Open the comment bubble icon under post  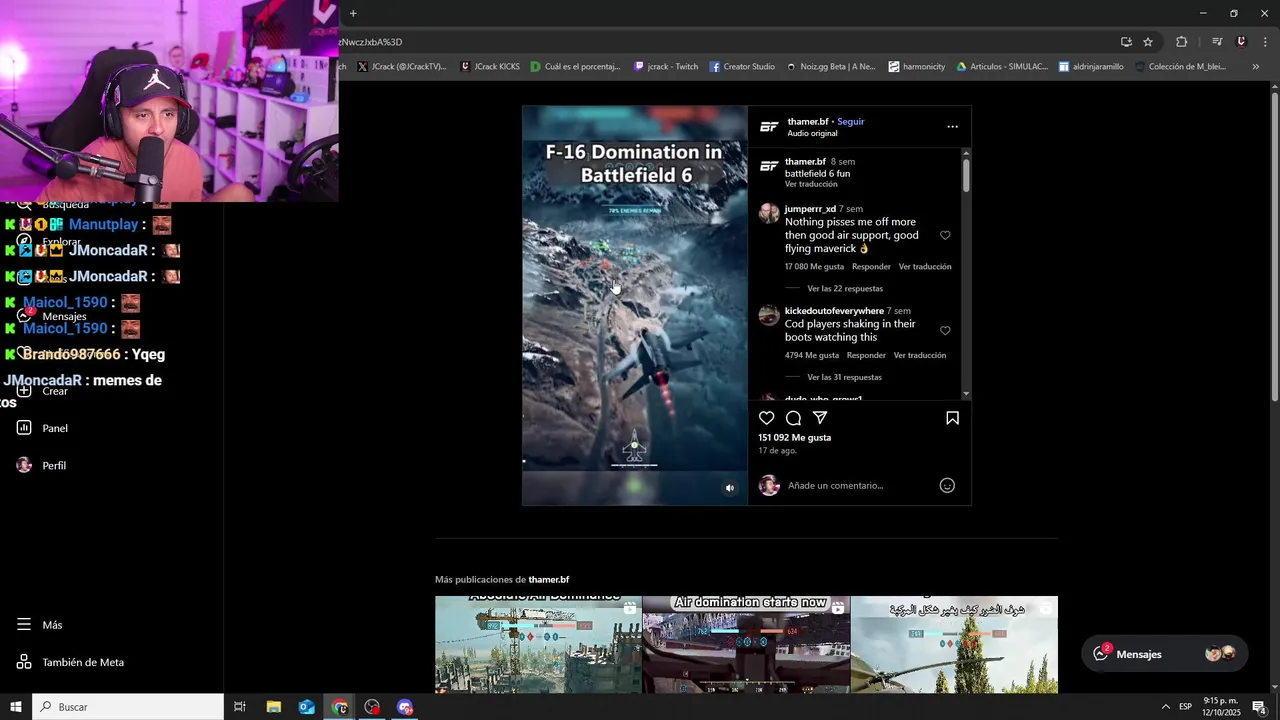click(793, 418)
